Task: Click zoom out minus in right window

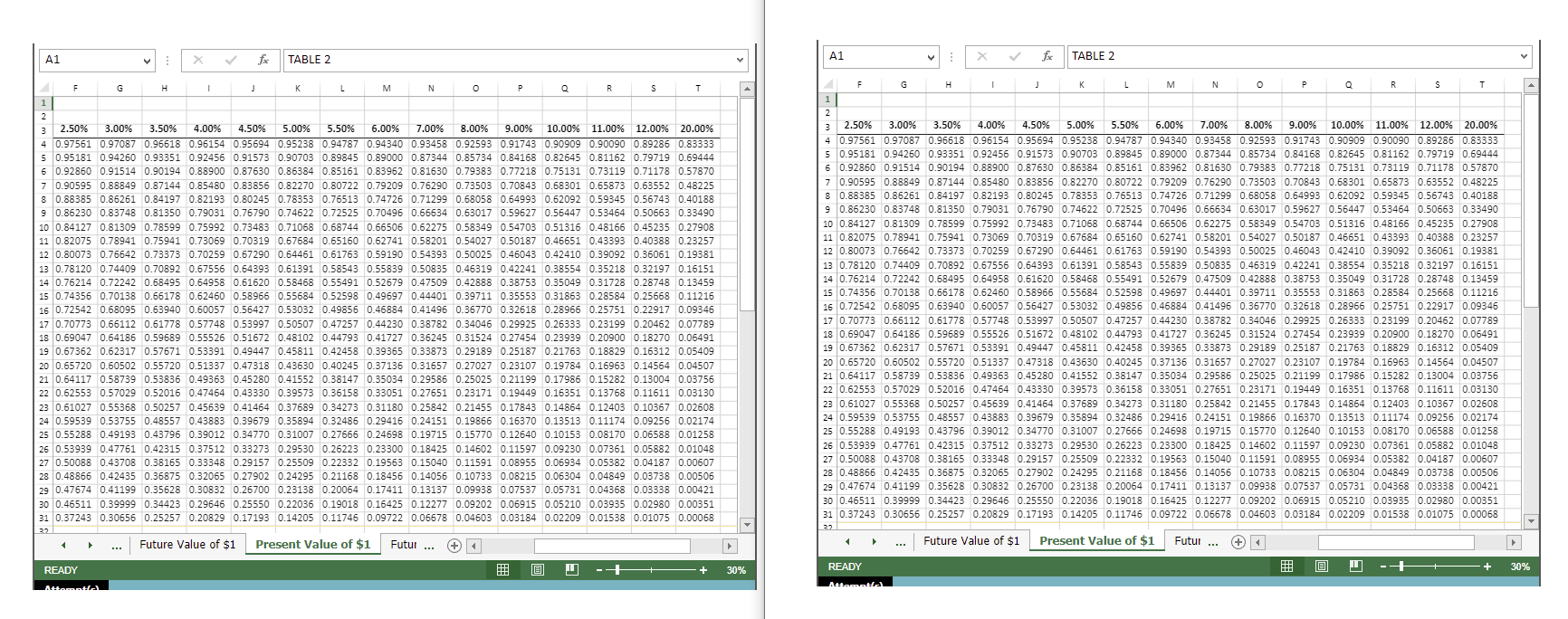Action: pos(1382,567)
